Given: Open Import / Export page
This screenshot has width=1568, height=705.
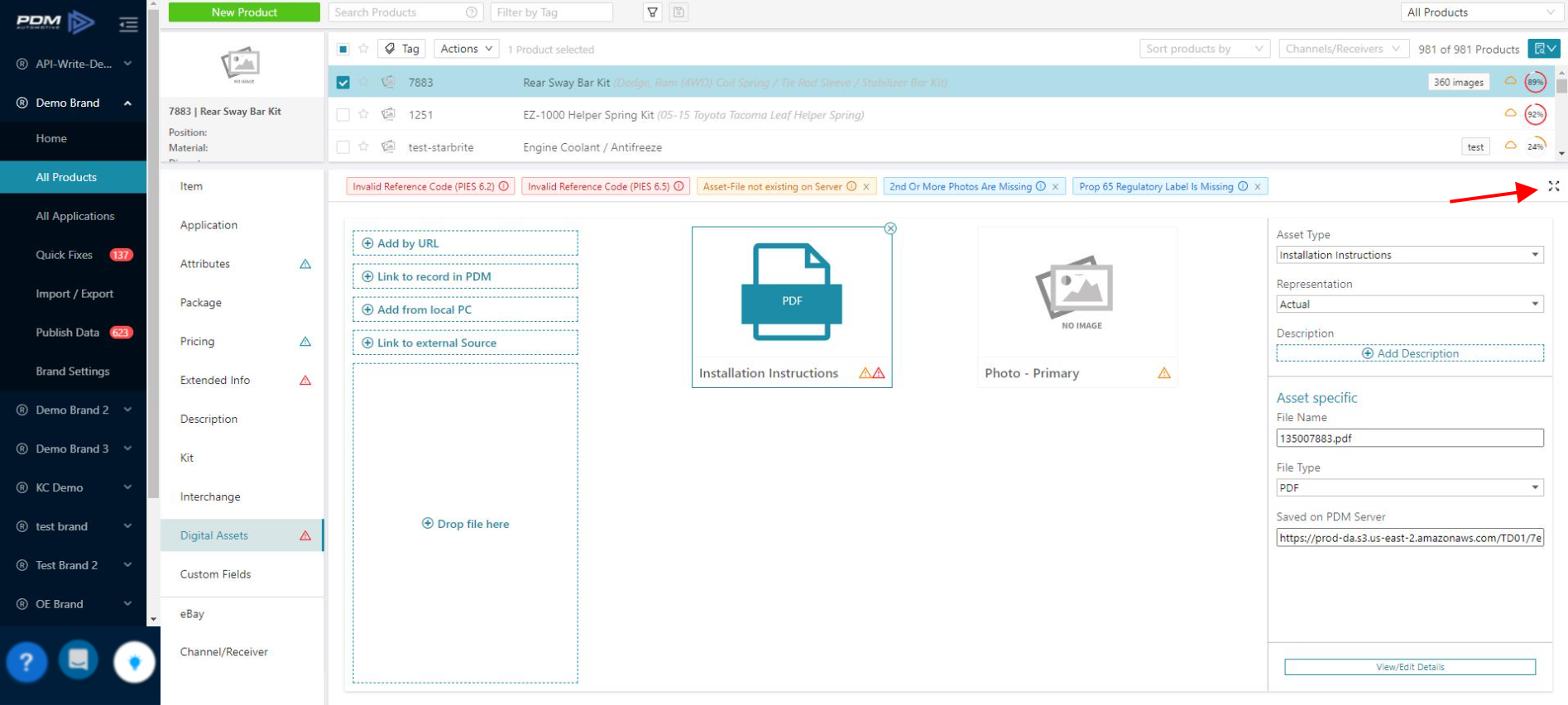Looking at the screenshot, I should coord(74,294).
